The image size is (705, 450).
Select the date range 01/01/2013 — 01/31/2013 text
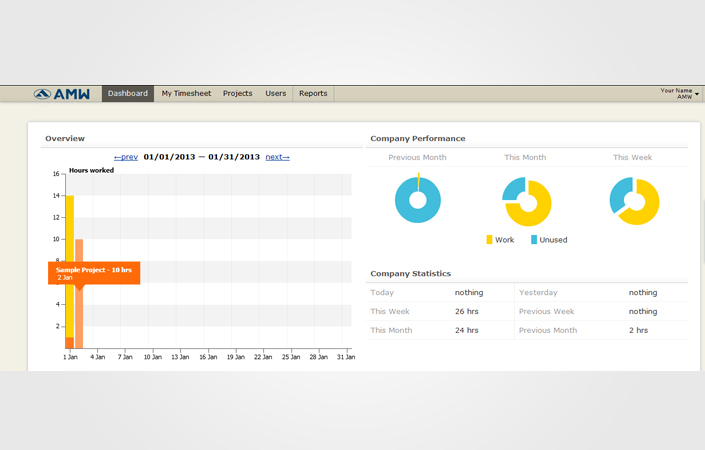[201, 157]
